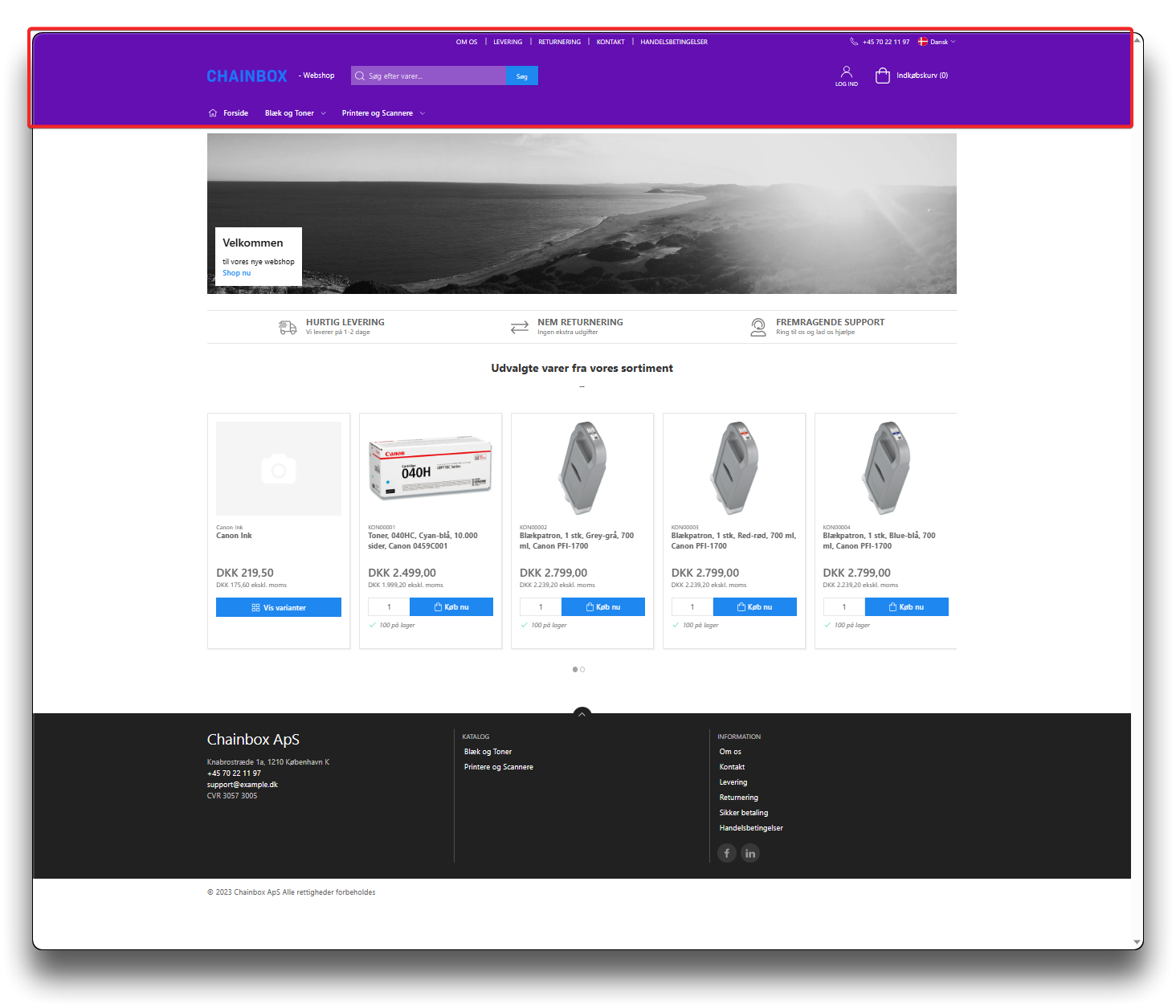Click the scroll-to-top arrow icon
The width and height of the screenshot is (1176, 1008).
(582, 713)
